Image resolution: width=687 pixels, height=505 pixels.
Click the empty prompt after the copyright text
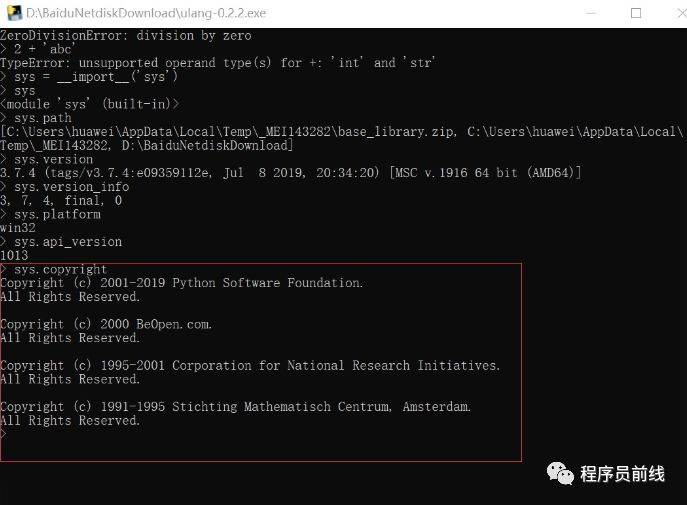[x=4, y=434]
